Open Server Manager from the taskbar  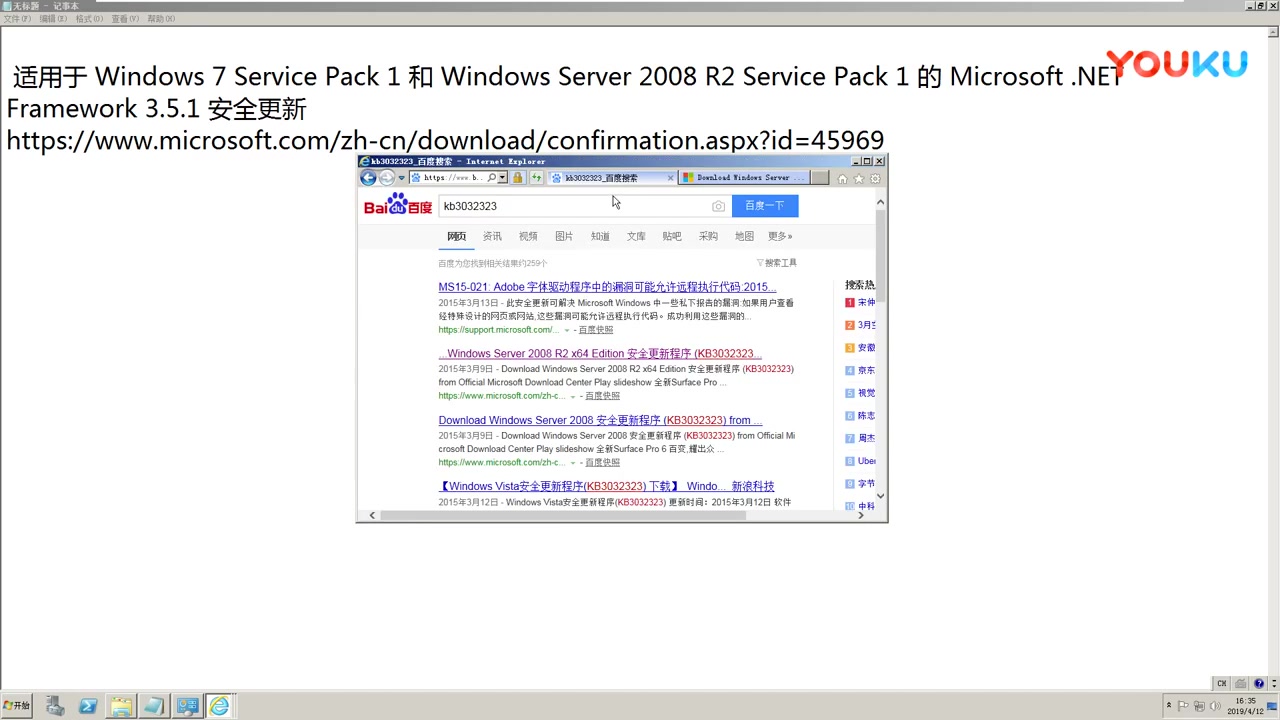click(x=55, y=706)
